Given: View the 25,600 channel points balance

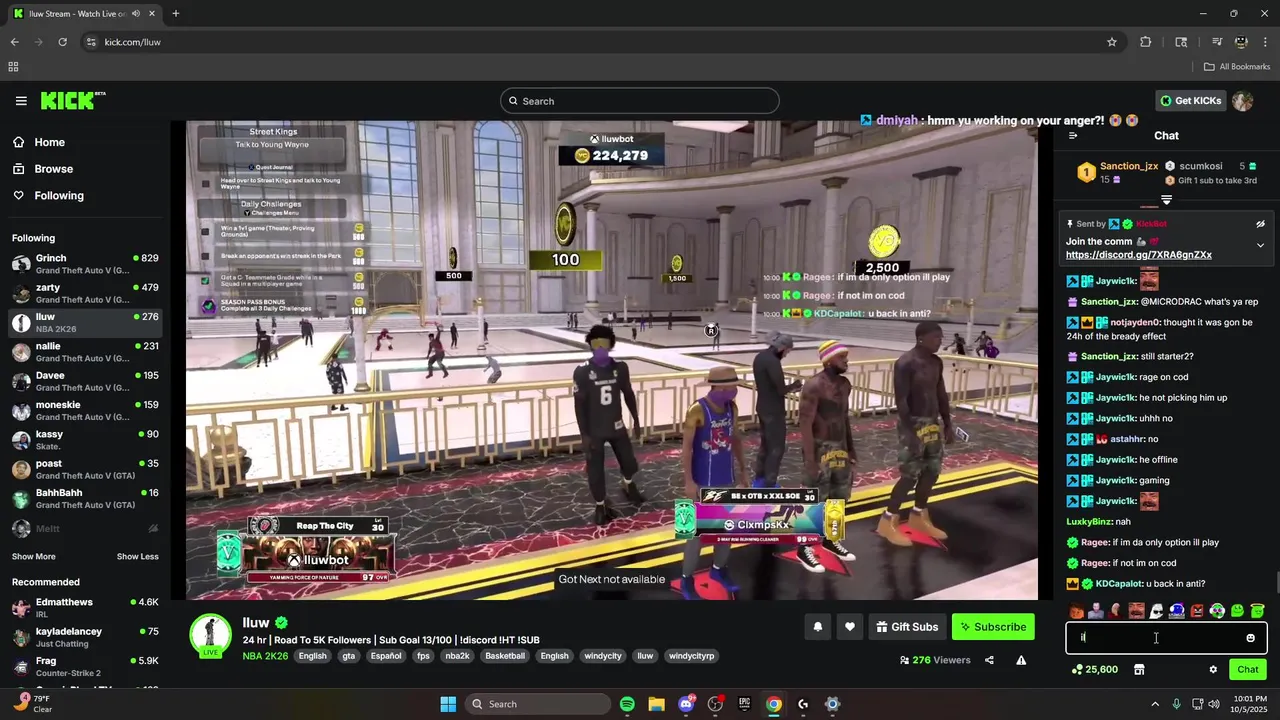Looking at the screenshot, I should 1094,670.
